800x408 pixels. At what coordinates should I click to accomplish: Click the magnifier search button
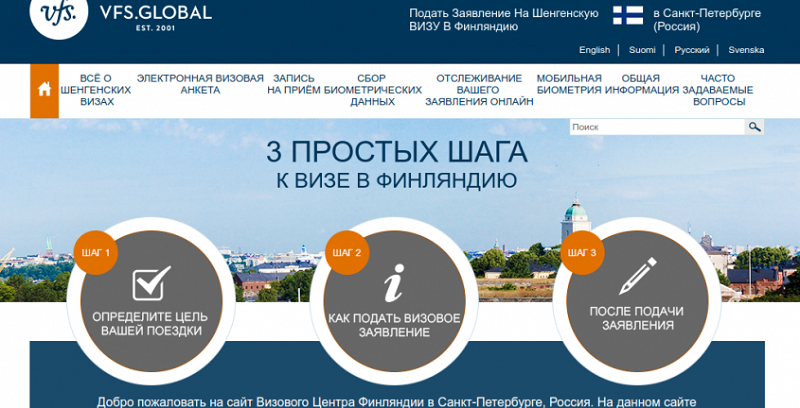755,126
